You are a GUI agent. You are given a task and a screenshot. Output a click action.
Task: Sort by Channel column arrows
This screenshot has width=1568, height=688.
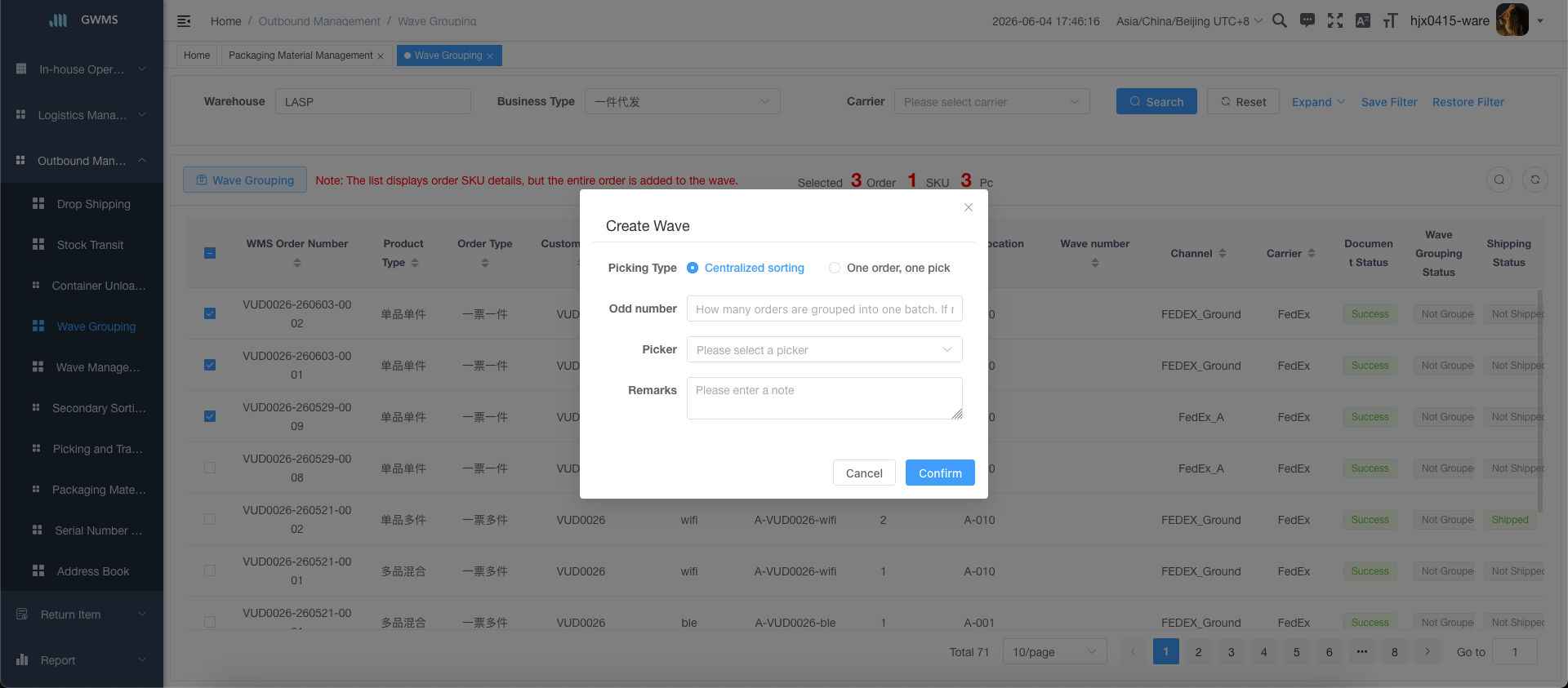(x=1223, y=253)
